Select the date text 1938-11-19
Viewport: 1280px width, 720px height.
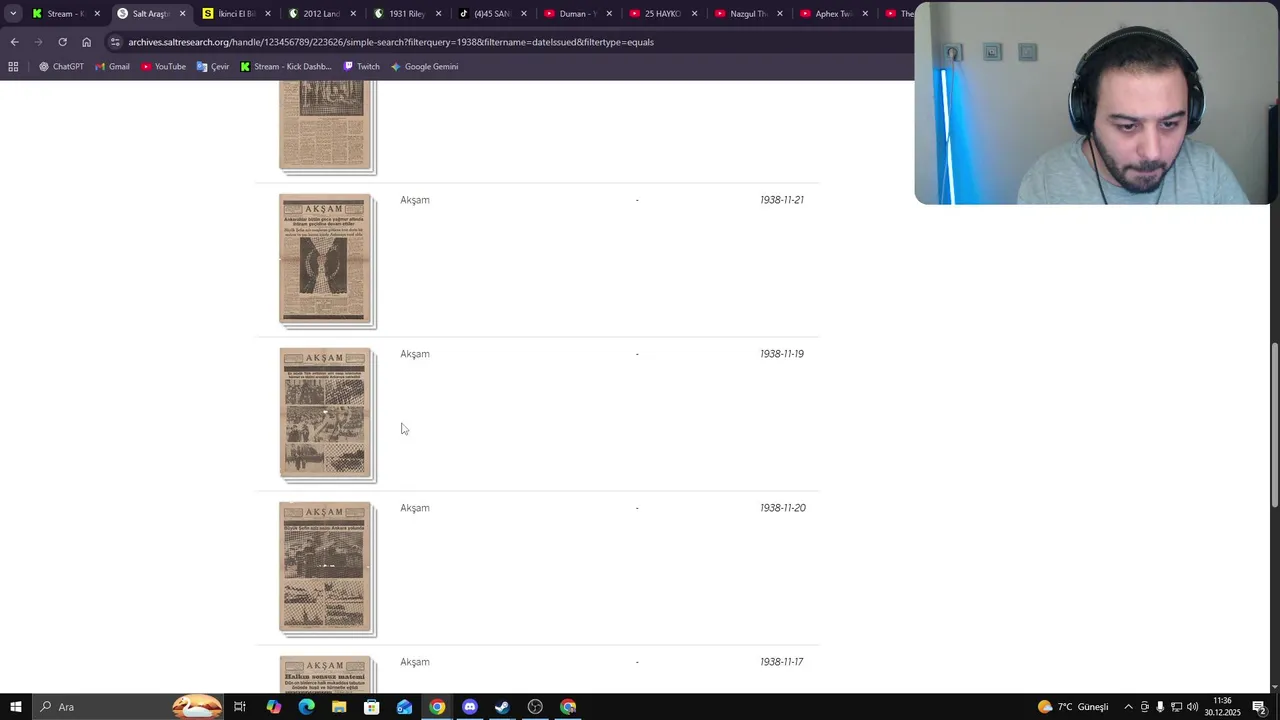782,354
